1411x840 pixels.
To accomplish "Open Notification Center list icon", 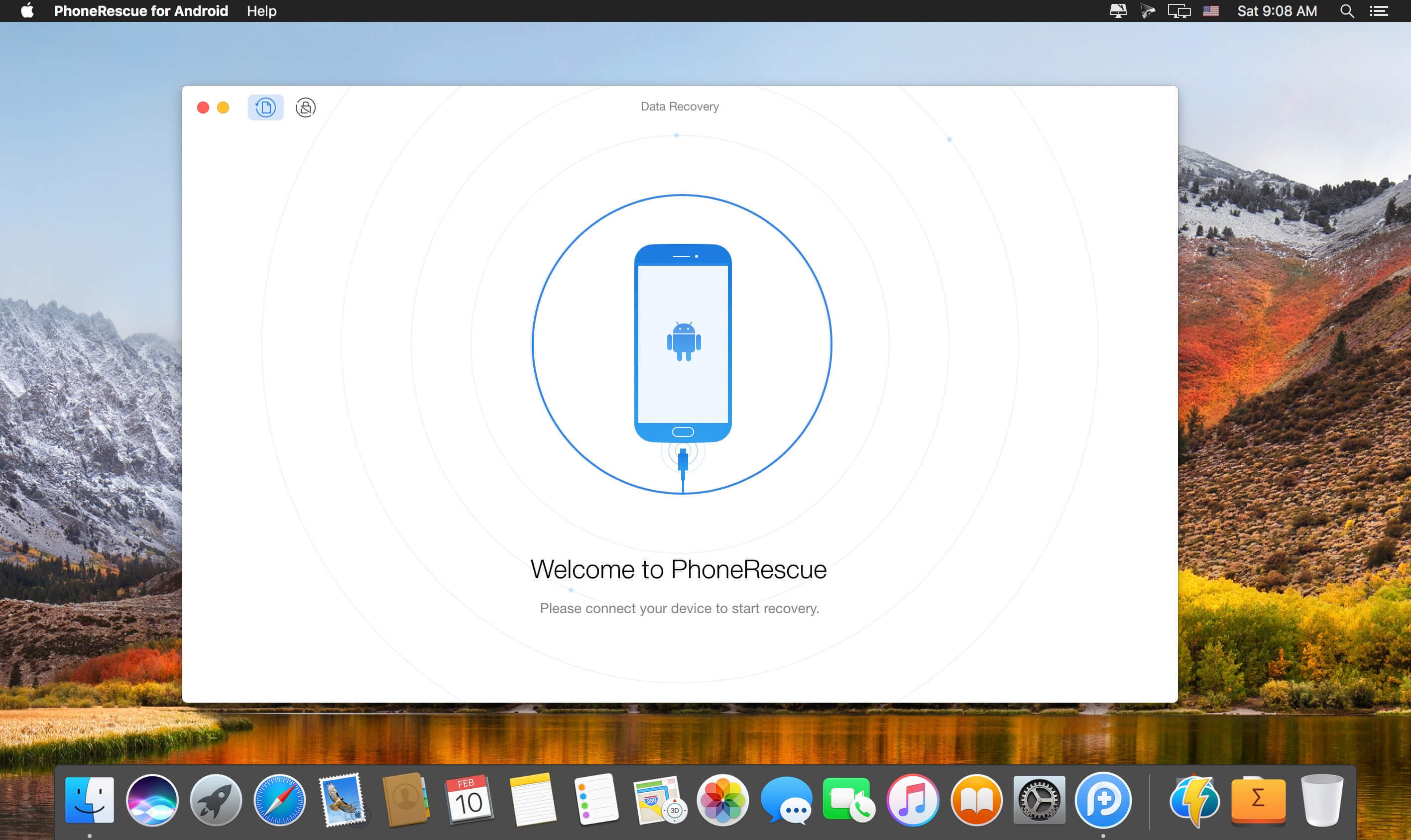I will coord(1379,11).
